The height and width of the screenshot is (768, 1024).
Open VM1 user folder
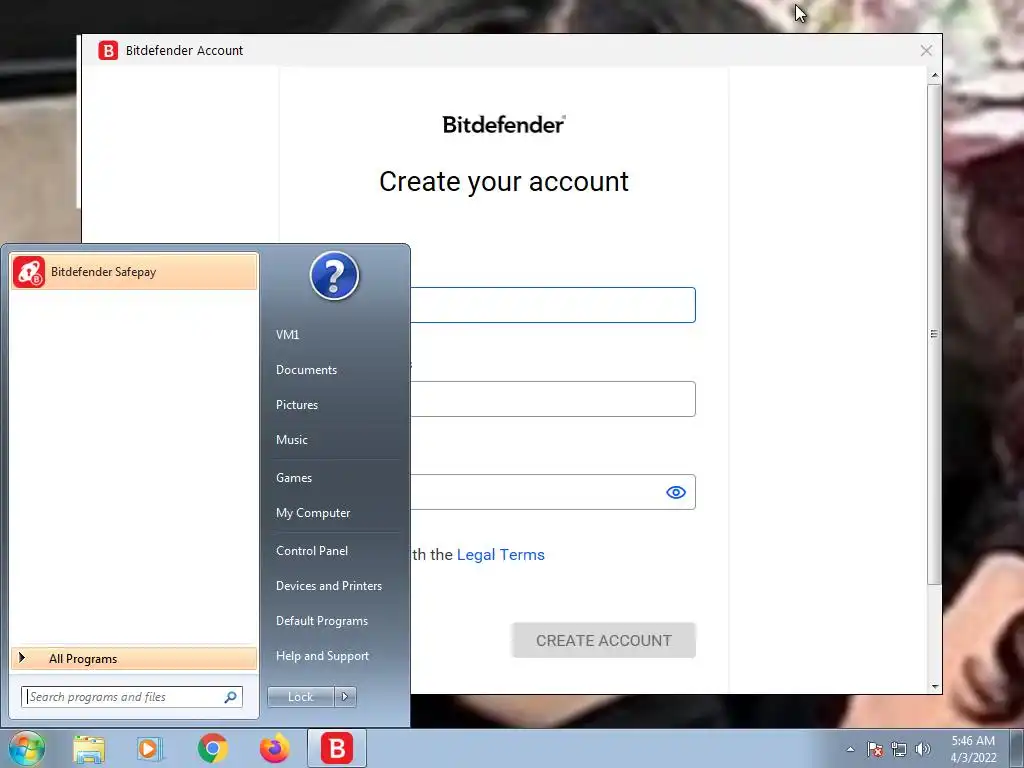tap(287, 334)
